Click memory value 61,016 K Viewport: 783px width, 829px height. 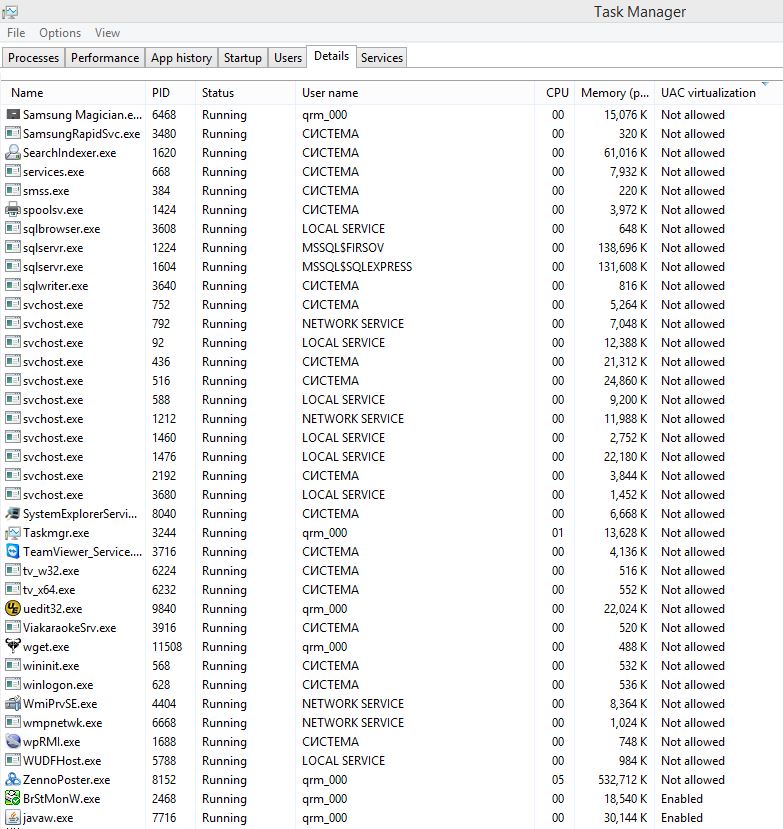pos(625,153)
